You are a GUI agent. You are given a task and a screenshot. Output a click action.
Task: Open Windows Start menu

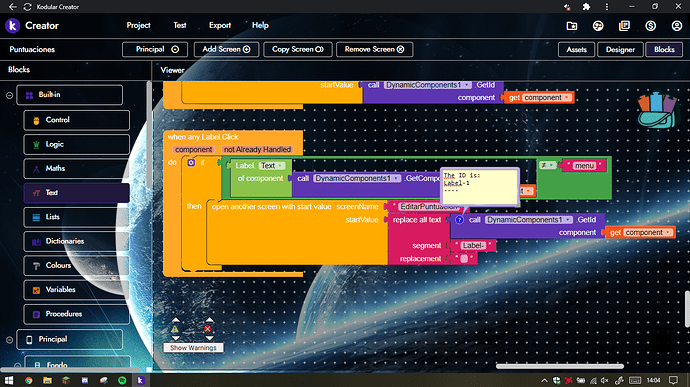(x=9, y=380)
